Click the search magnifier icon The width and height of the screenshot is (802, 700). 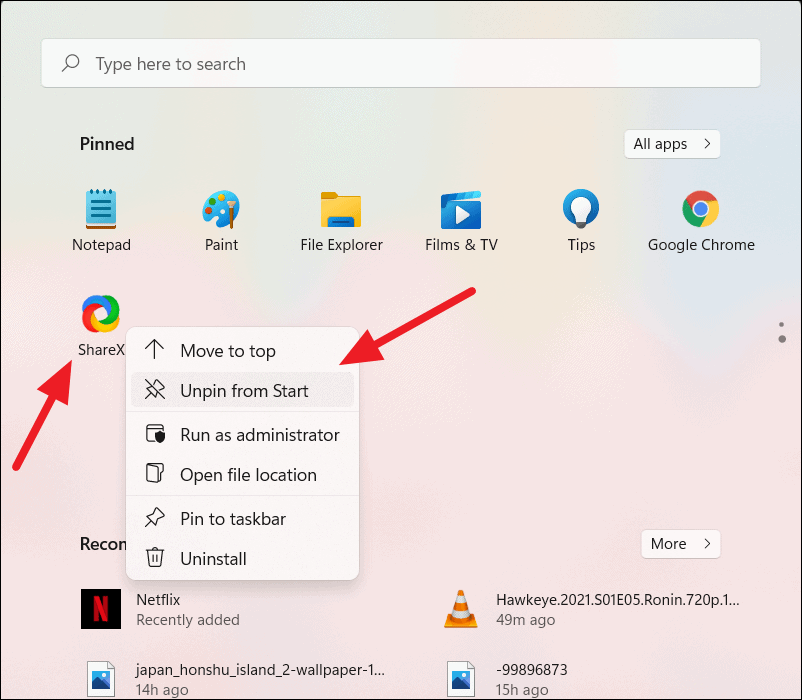(x=71, y=63)
